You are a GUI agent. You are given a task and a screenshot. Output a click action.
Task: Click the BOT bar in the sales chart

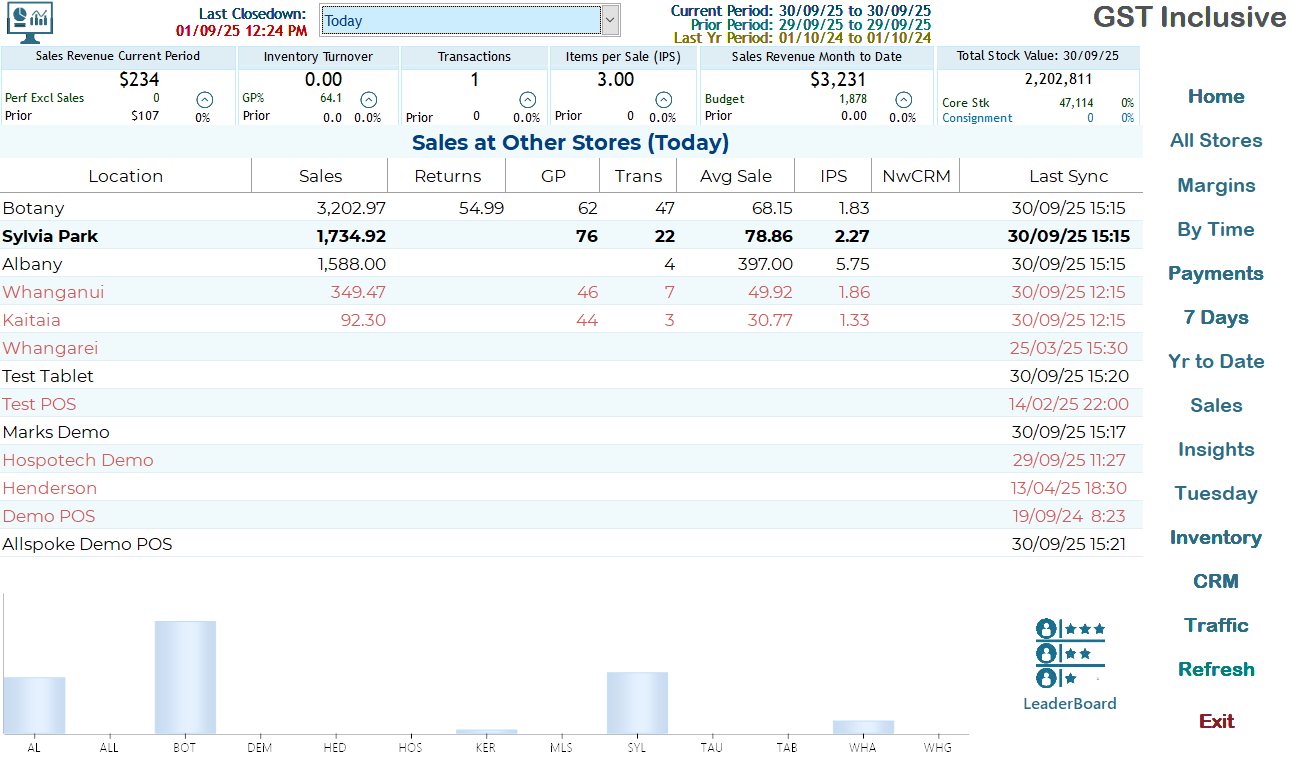click(185, 678)
